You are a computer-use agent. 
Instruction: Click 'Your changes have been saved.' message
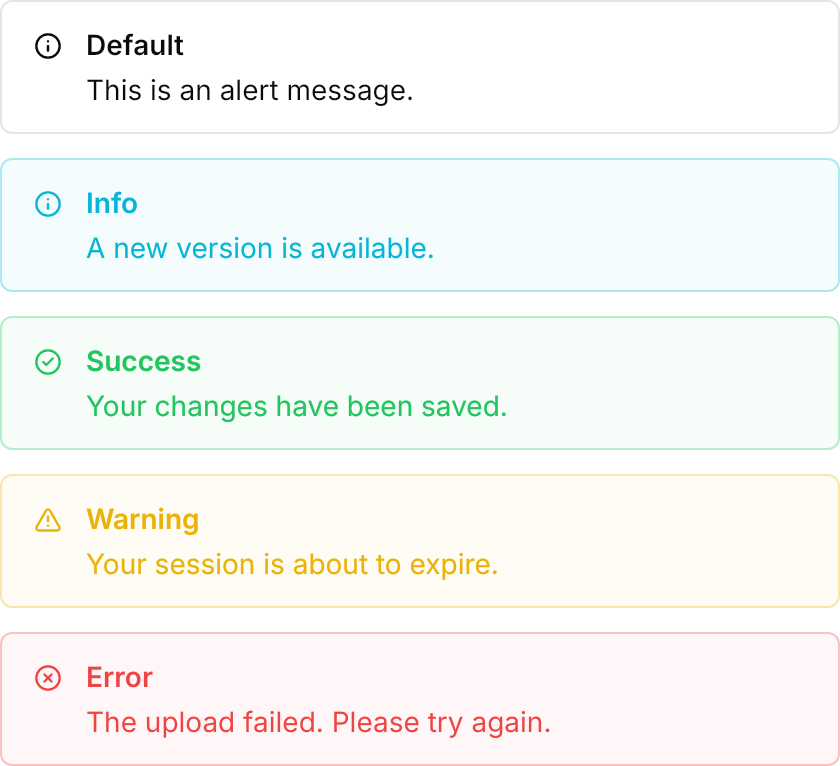tap(297, 407)
